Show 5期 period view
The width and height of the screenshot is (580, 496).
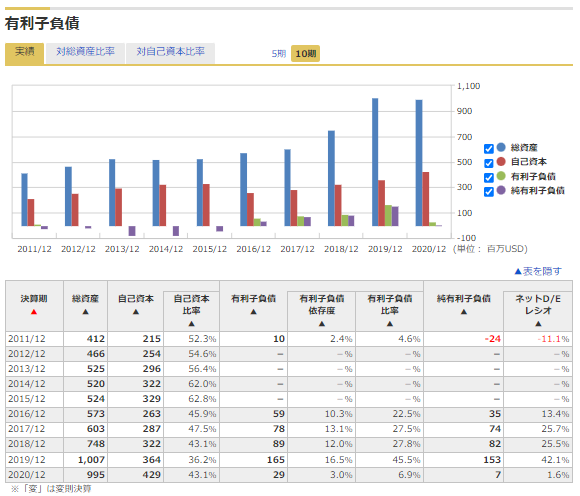[x=279, y=54]
